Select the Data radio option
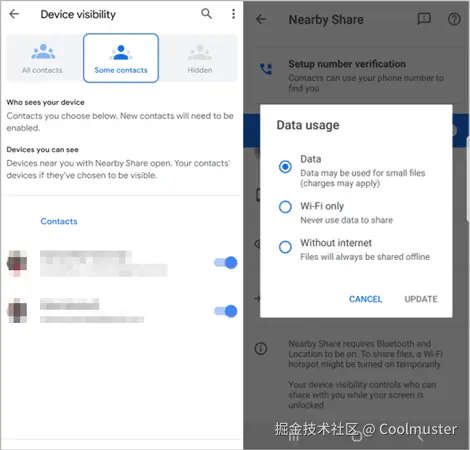Viewport: 470px width, 450px height. point(285,166)
